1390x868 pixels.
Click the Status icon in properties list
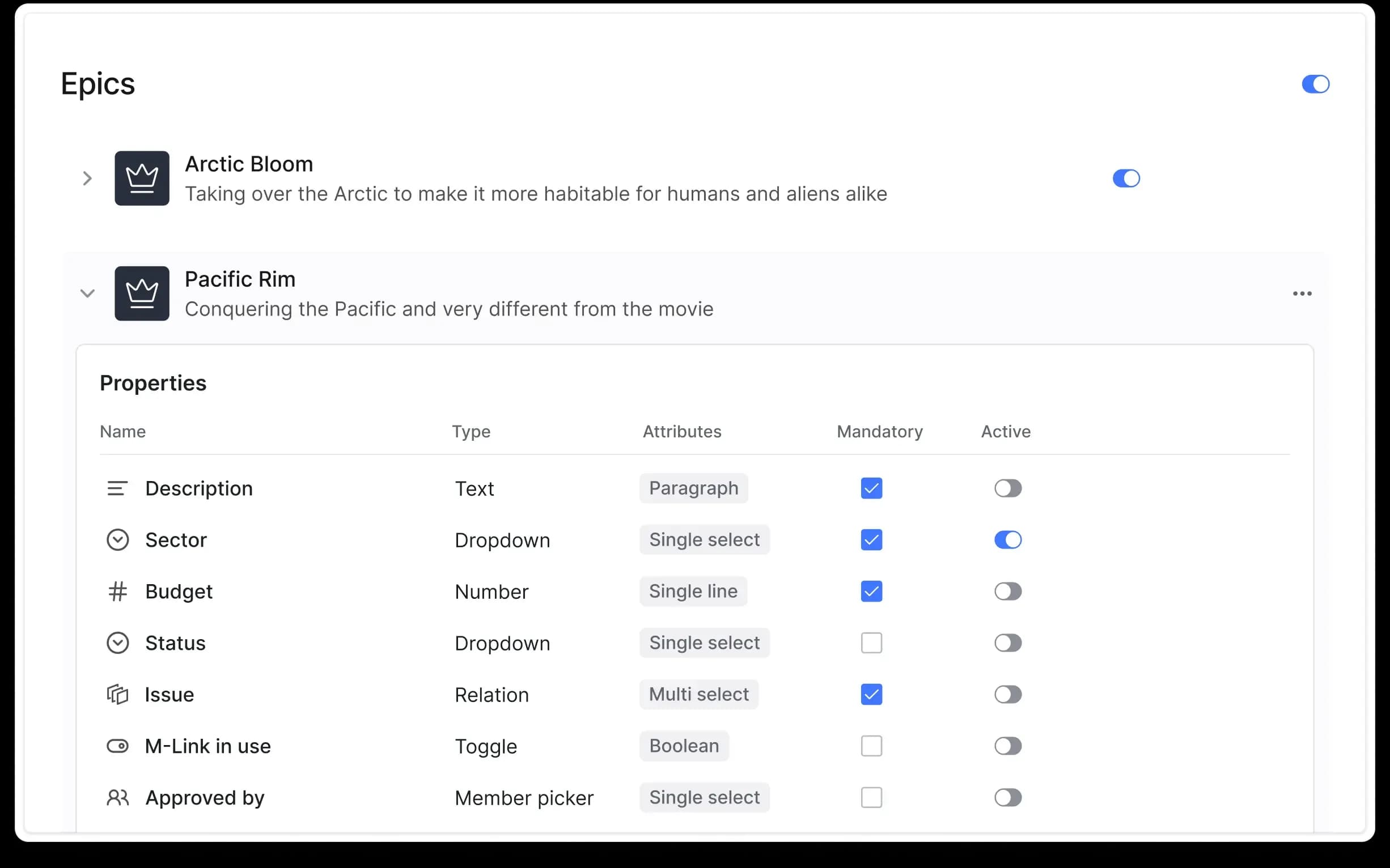[117, 643]
